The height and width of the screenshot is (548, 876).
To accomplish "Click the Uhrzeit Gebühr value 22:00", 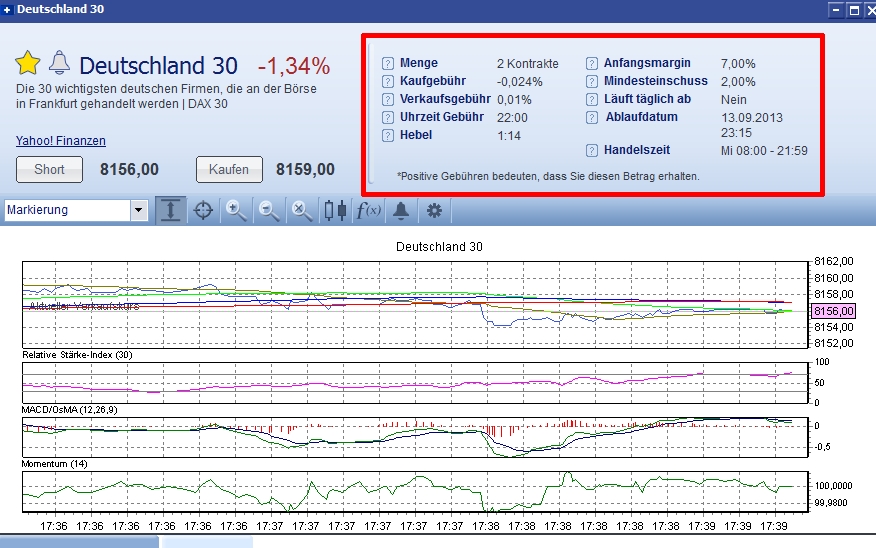I will [x=512, y=118].
